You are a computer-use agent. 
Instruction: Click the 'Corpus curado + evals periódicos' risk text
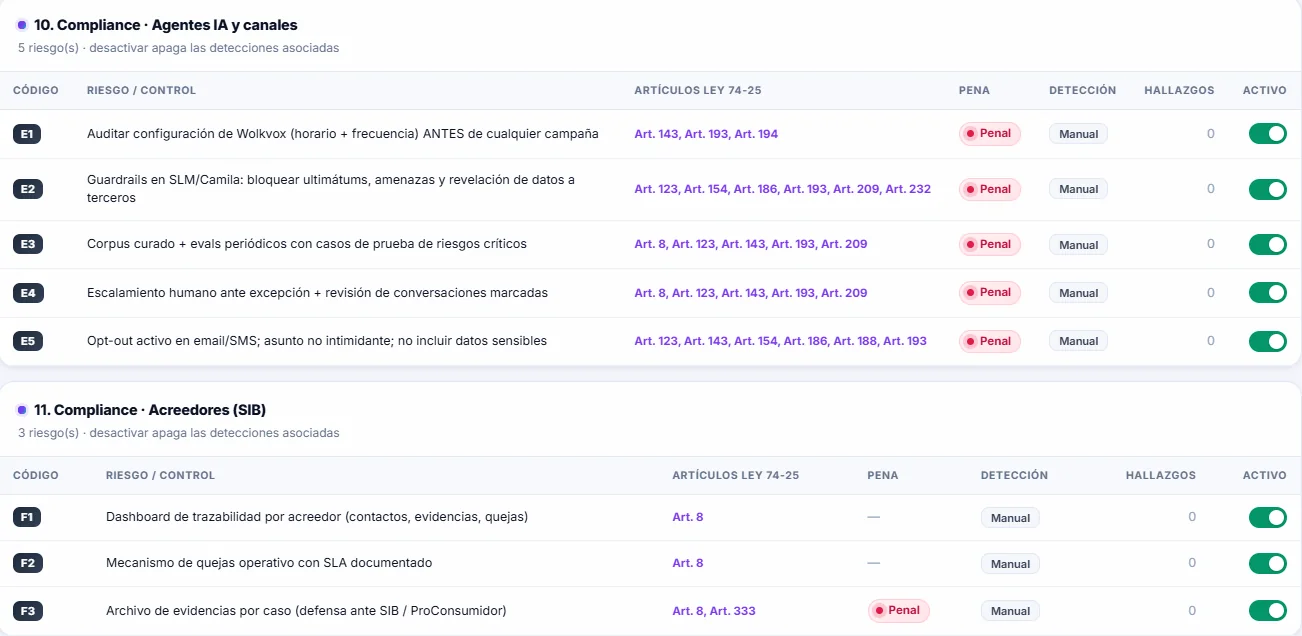point(307,244)
